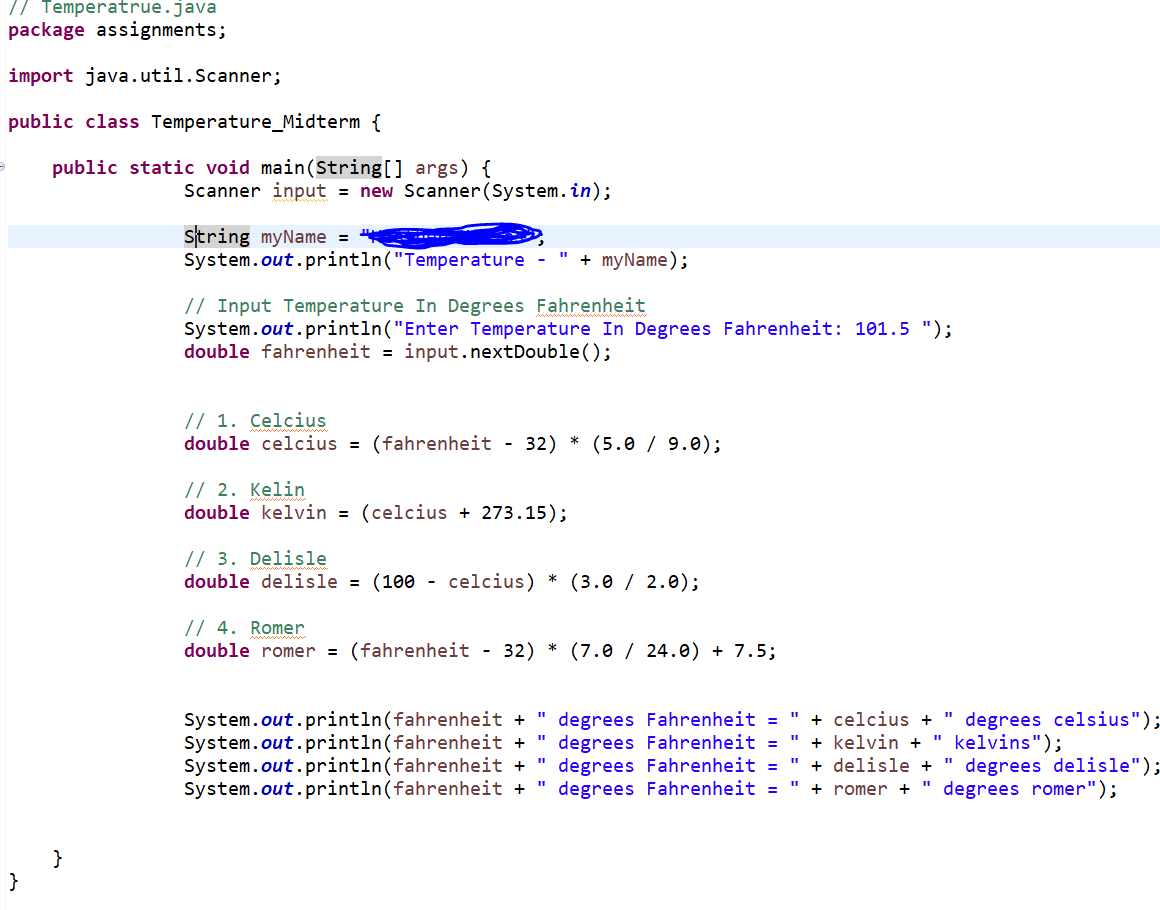Click the misspelled Kelin comment word
Viewport: 1160px width, 910px height.
coord(277,489)
